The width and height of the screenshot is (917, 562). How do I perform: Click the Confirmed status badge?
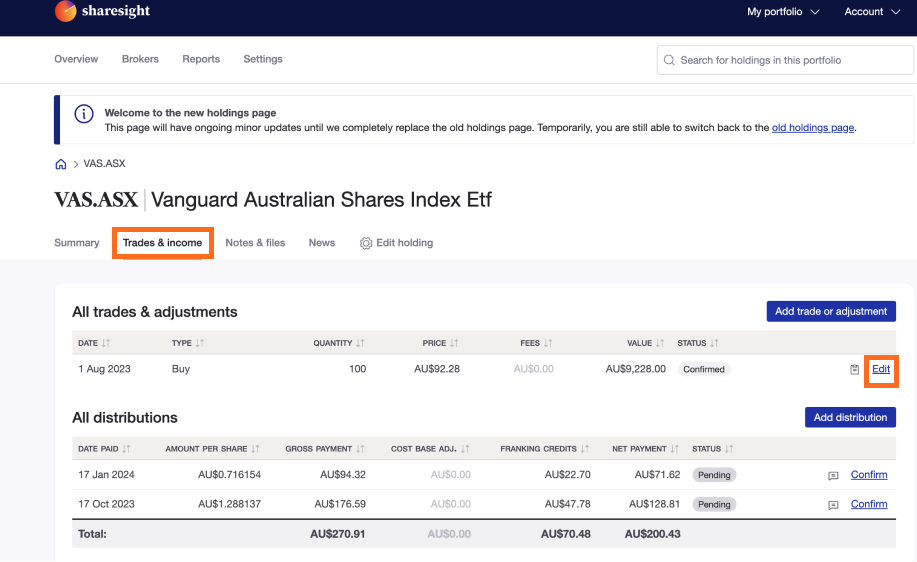[x=704, y=370]
